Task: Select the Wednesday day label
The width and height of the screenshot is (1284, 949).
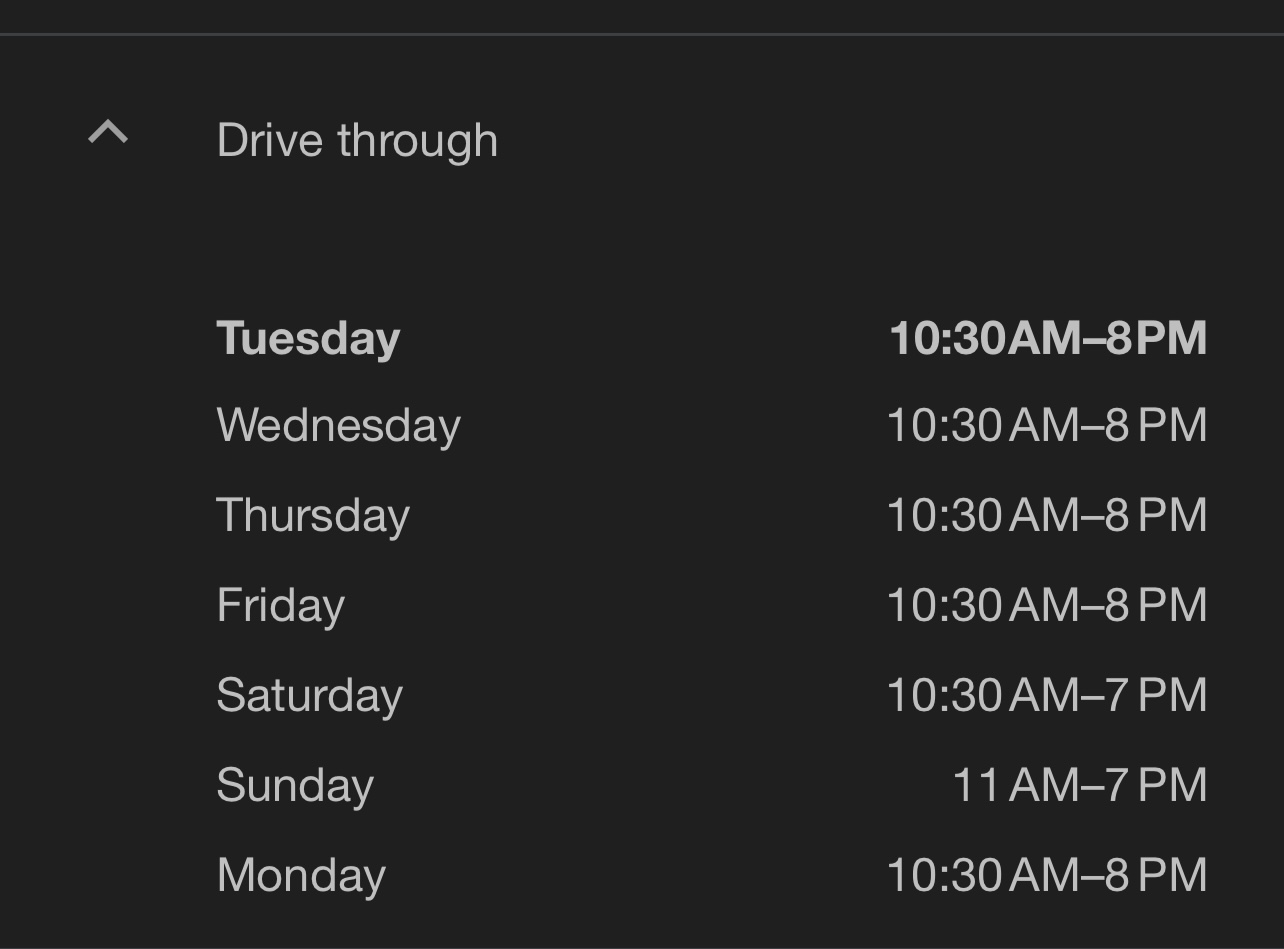Action: (338, 426)
